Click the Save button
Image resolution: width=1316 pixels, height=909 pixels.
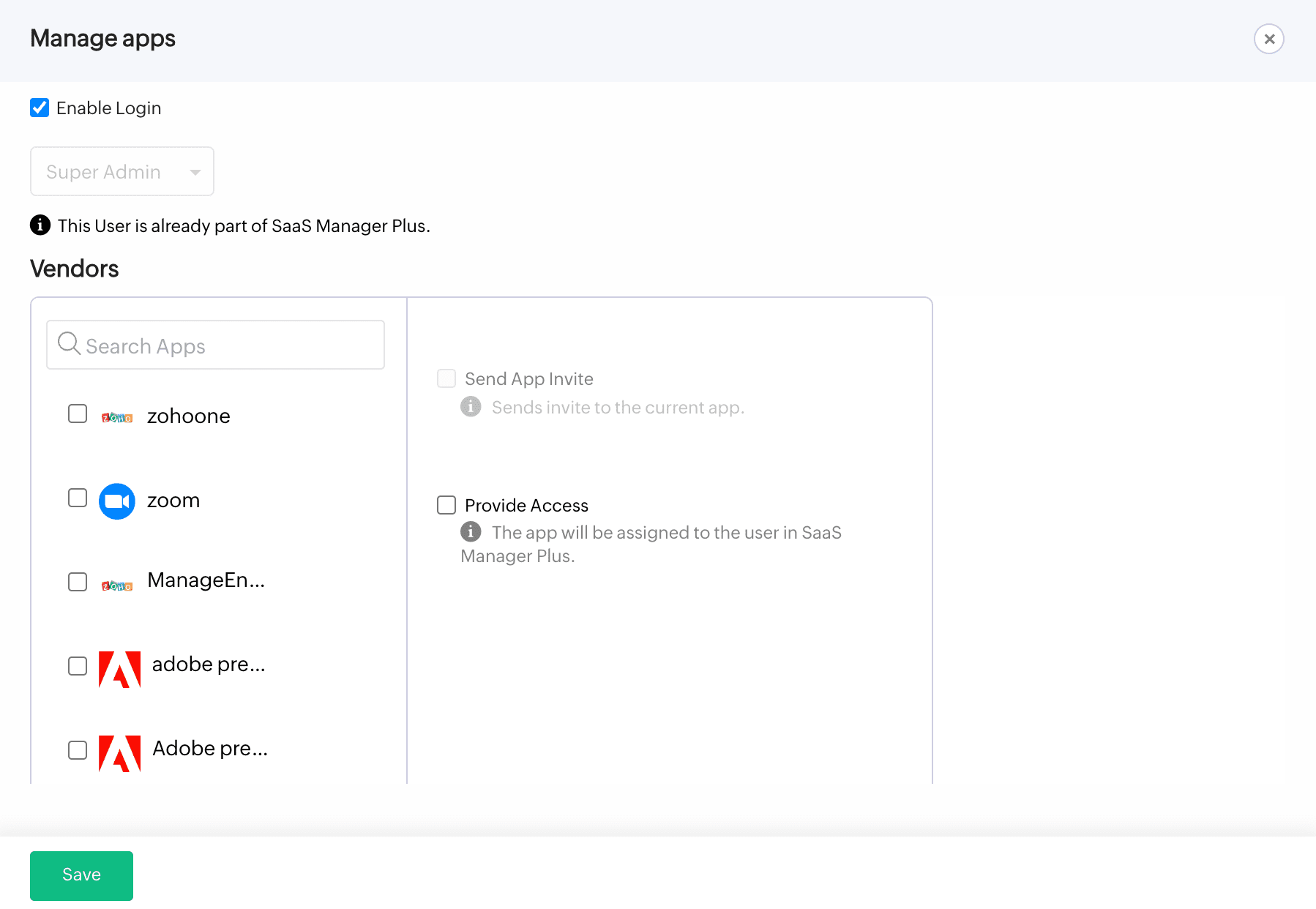click(x=81, y=875)
